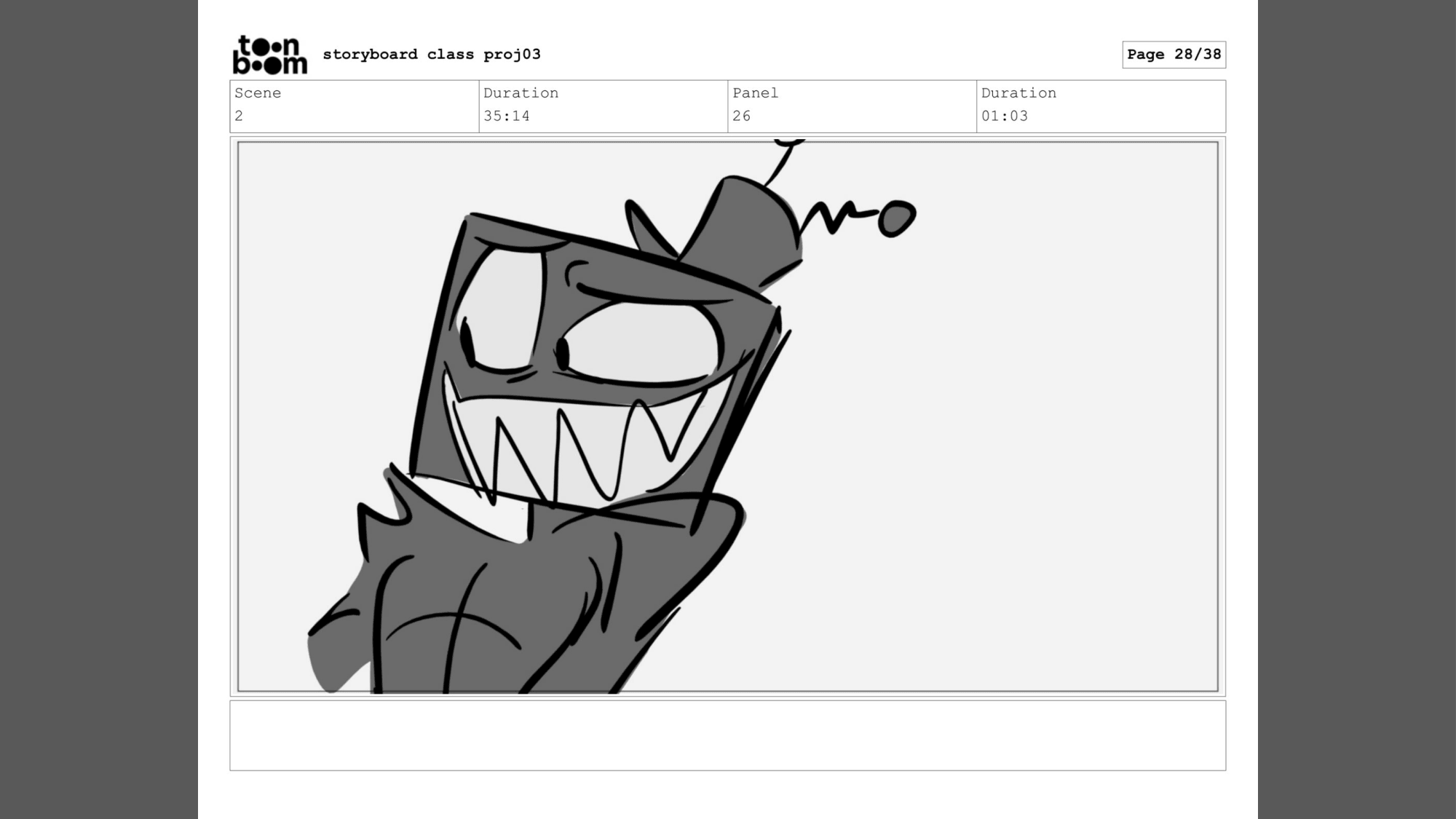Click inside the empty caption field

[728, 735]
